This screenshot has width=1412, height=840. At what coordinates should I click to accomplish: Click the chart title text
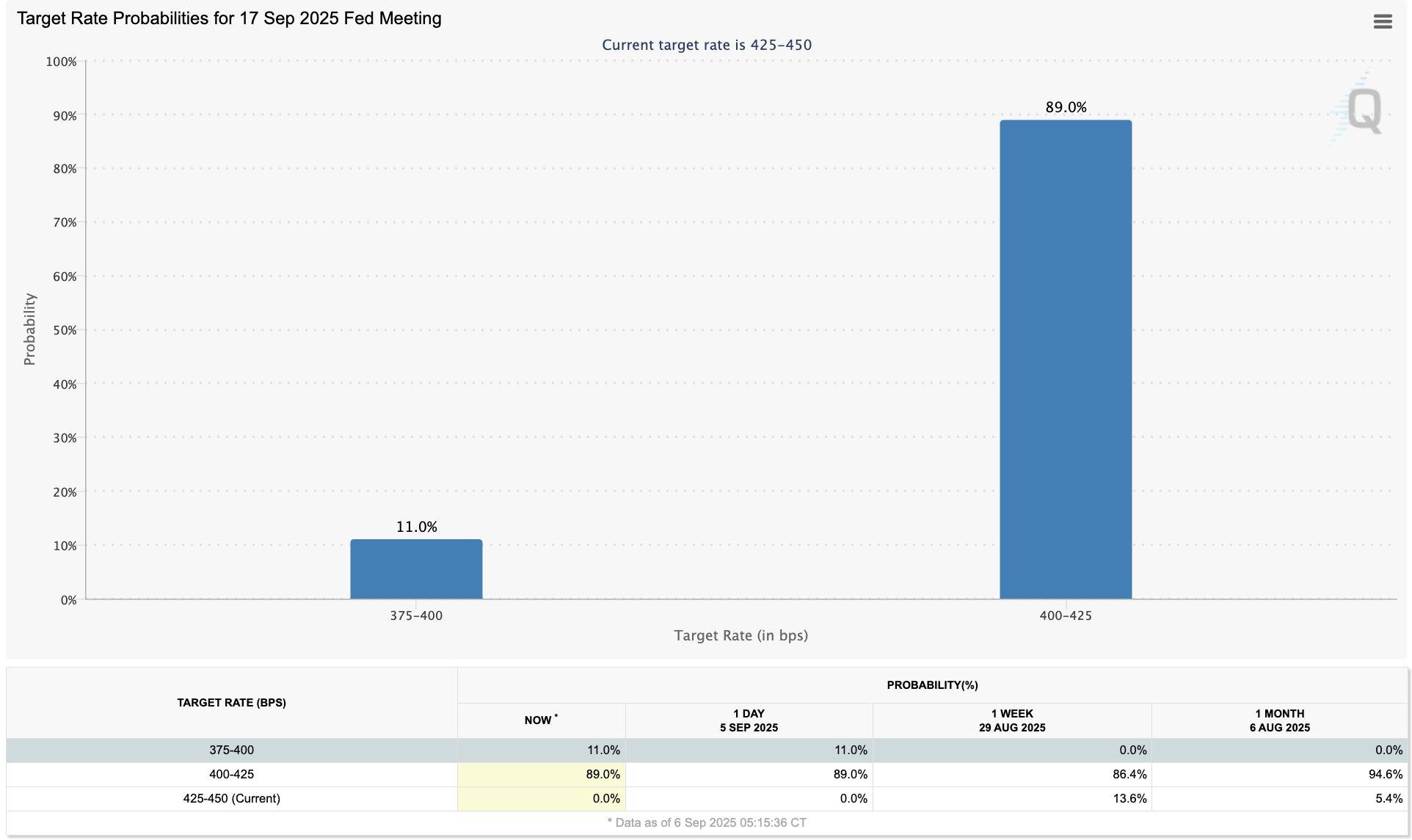point(229,19)
